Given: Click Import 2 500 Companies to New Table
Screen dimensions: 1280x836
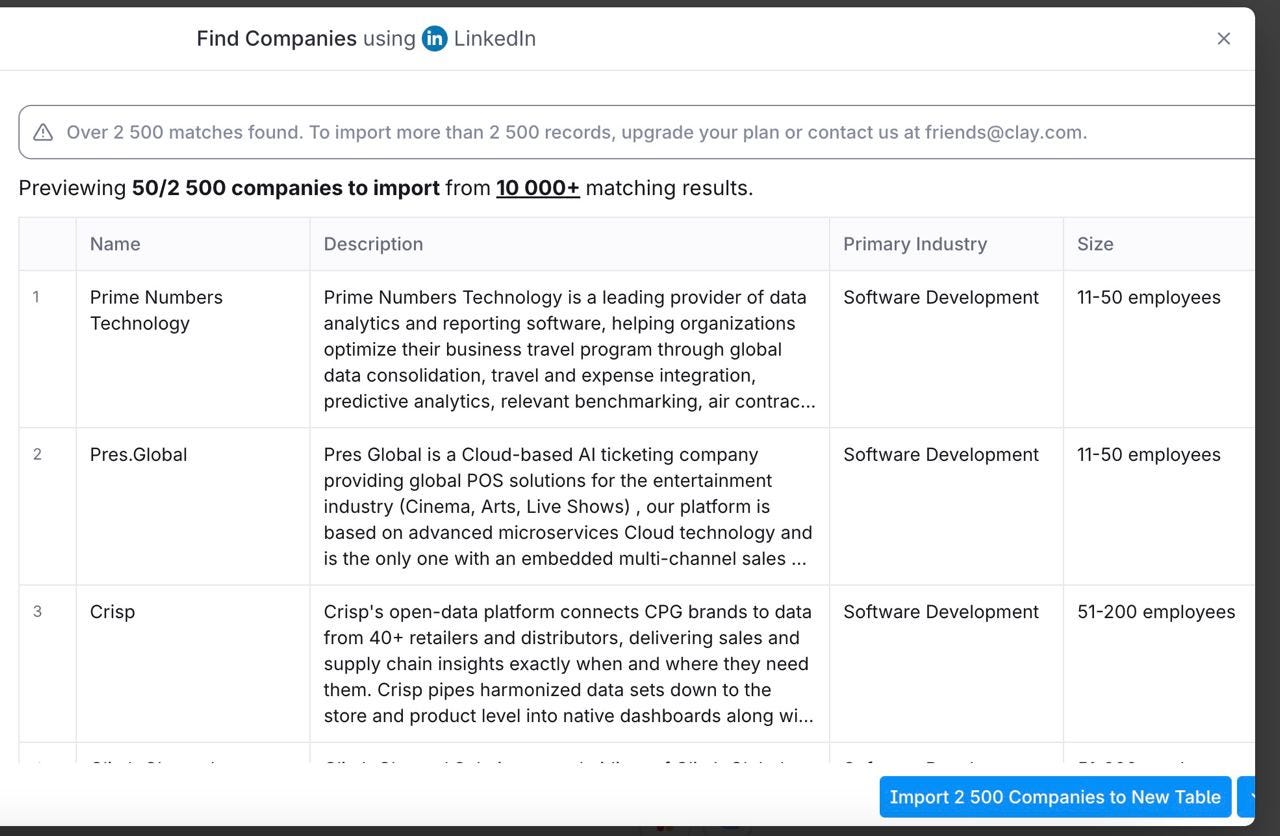Looking at the screenshot, I should pyautogui.click(x=1055, y=797).
